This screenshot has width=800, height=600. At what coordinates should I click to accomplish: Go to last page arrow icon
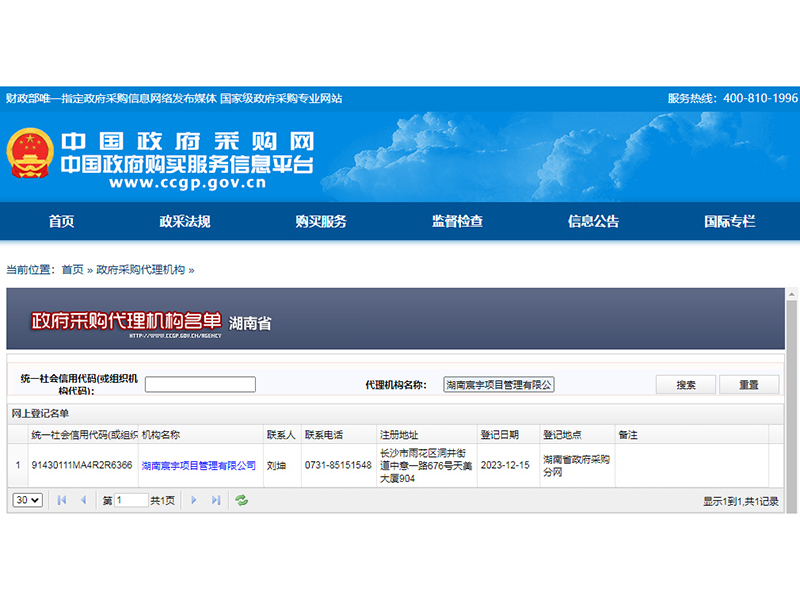point(216,501)
